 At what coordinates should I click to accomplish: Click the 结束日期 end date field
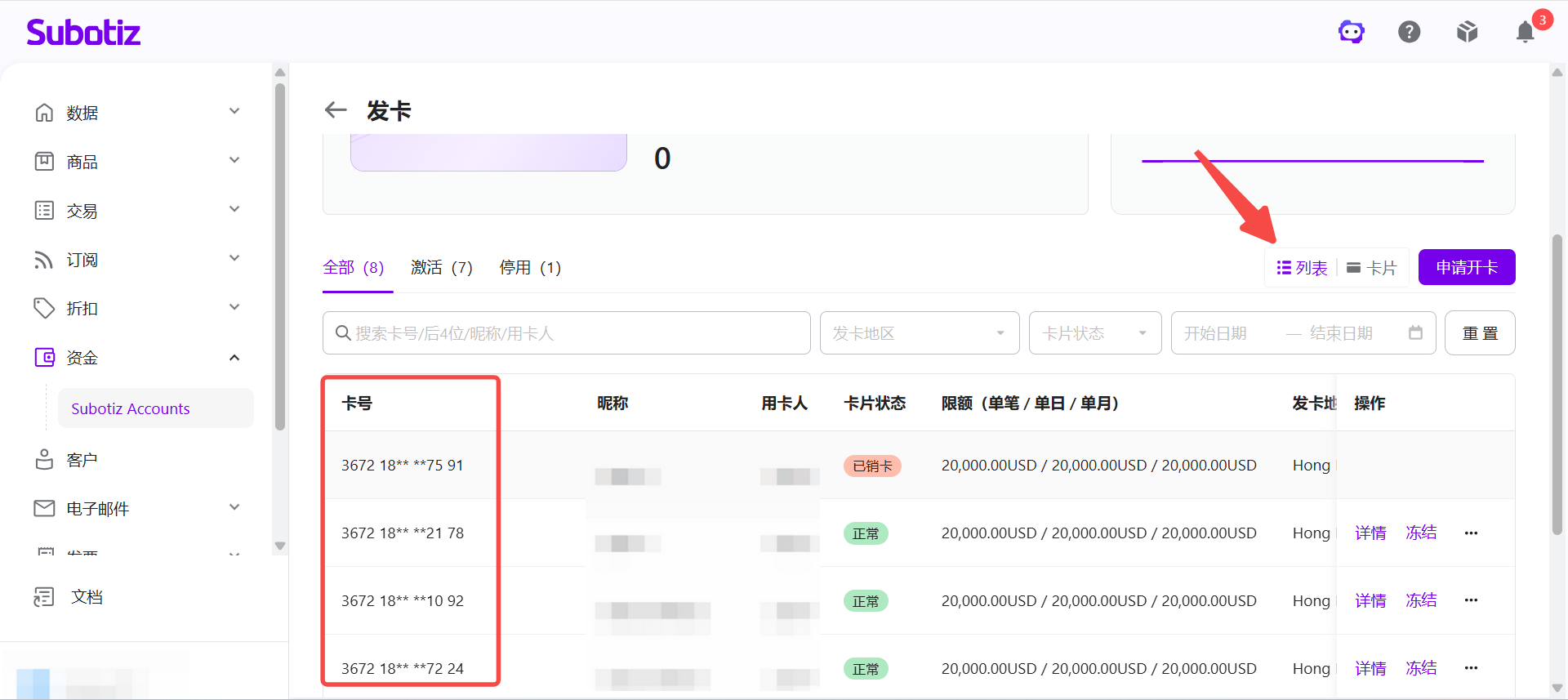tap(1341, 333)
